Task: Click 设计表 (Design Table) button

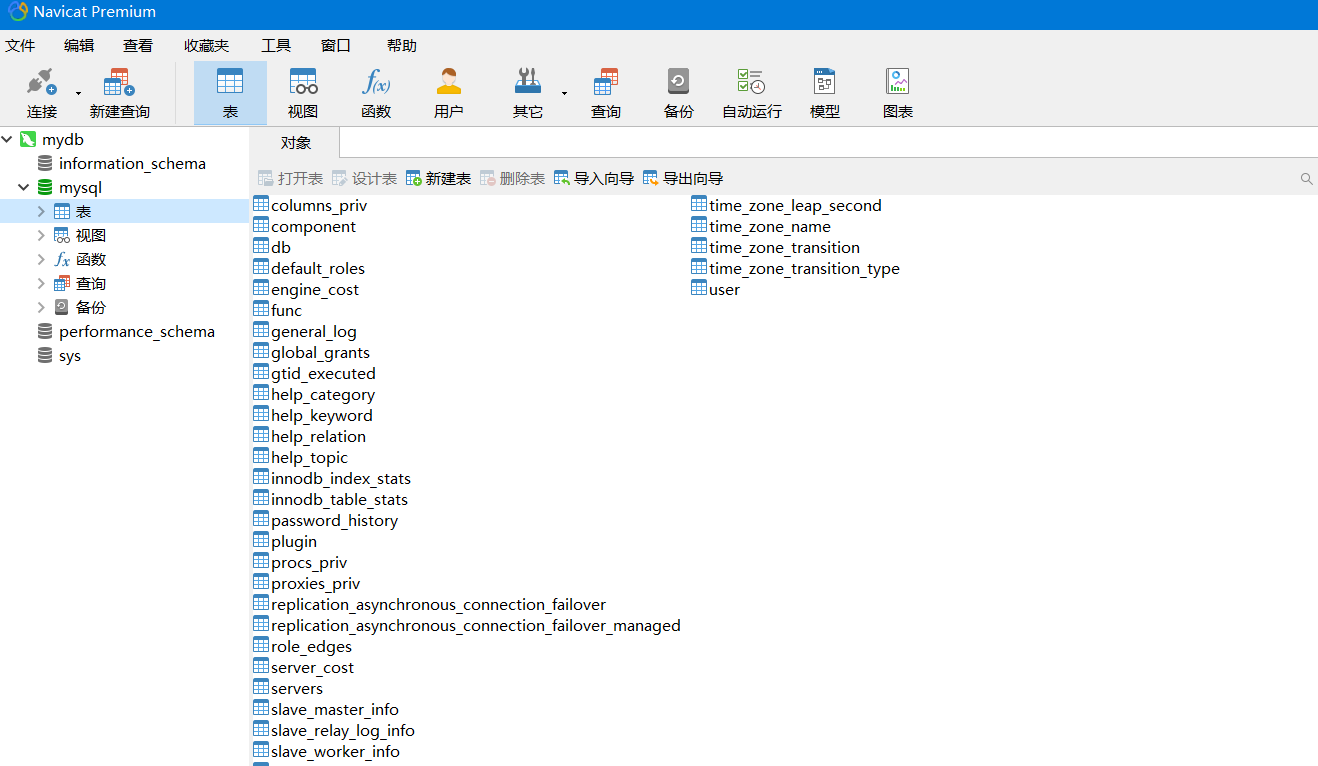Action: click(x=364, y=178)
